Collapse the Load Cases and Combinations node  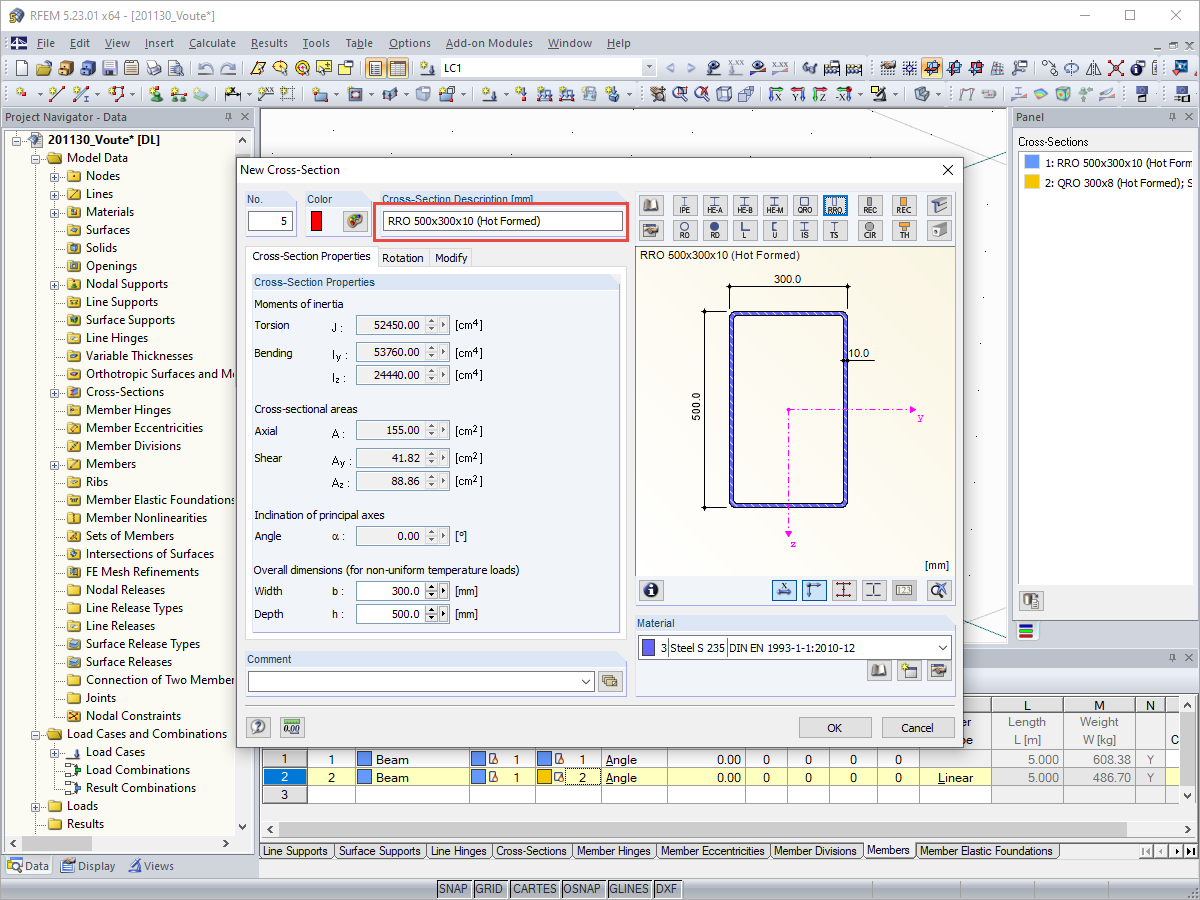(x=36, y=734)
